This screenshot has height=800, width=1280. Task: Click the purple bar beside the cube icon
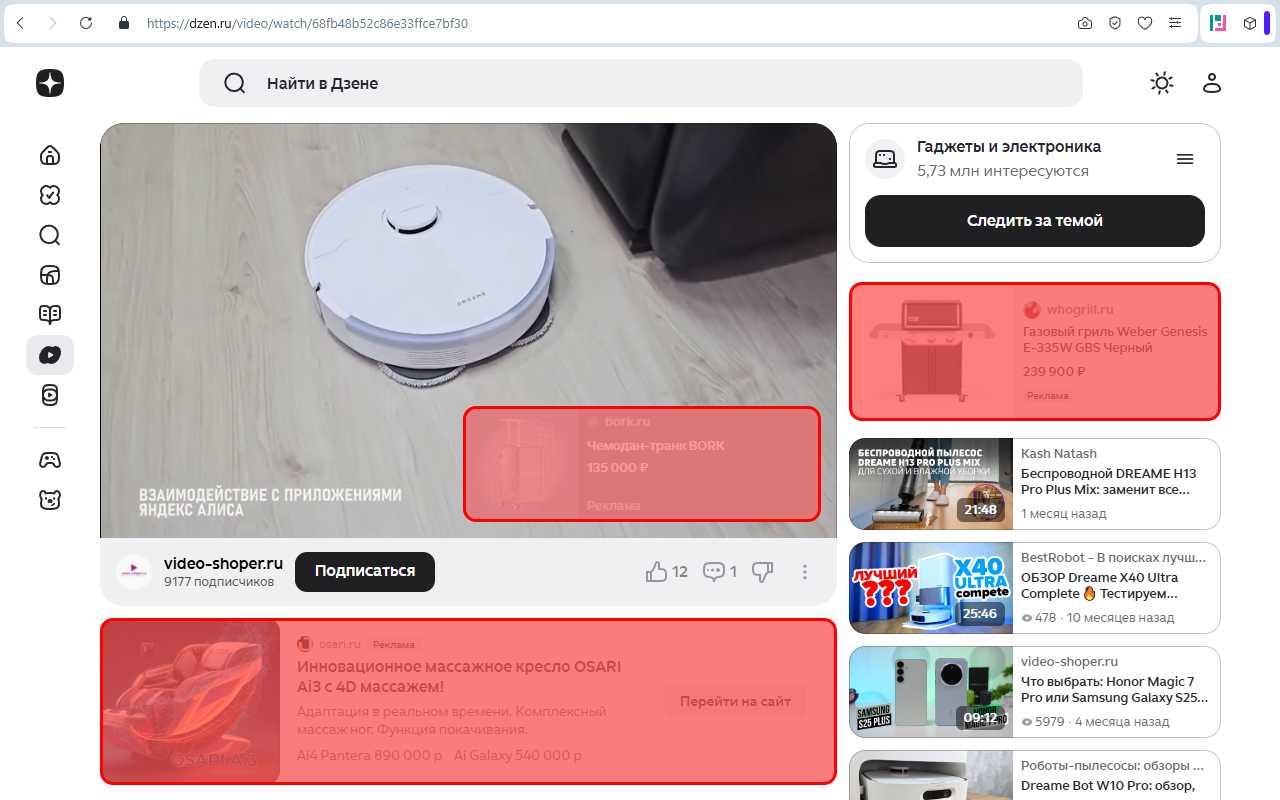click(x=1267, y=23)
